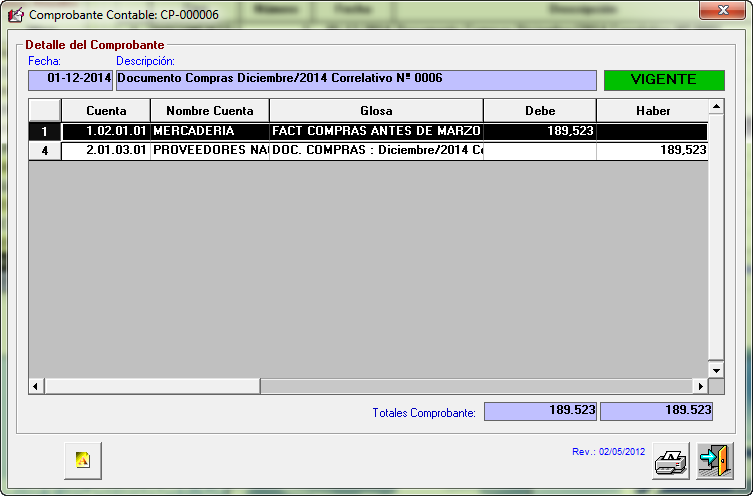Image resolution: width=753 pixels, height=496 pixels.
Task: Click the MERCADERIA account name cell
Action: (x=210, y=132)
